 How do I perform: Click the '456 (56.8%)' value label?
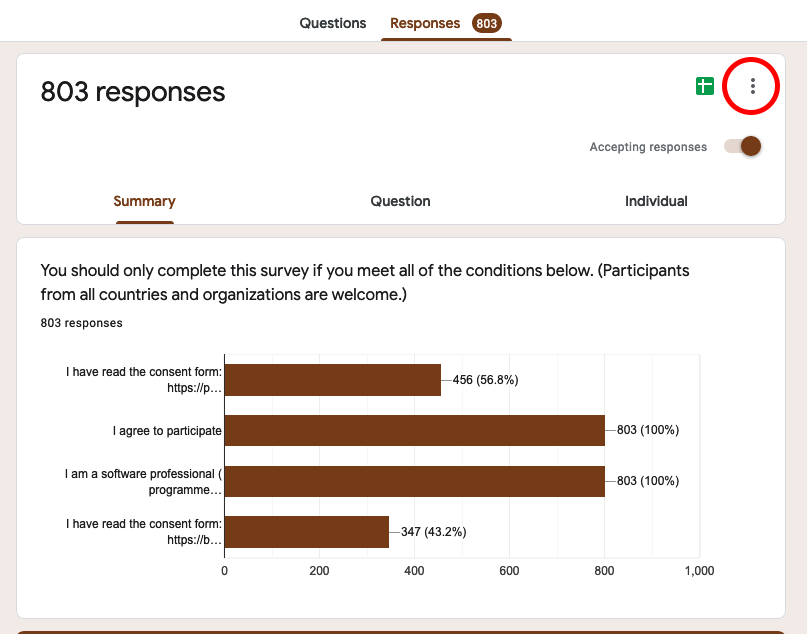point(485,380)
